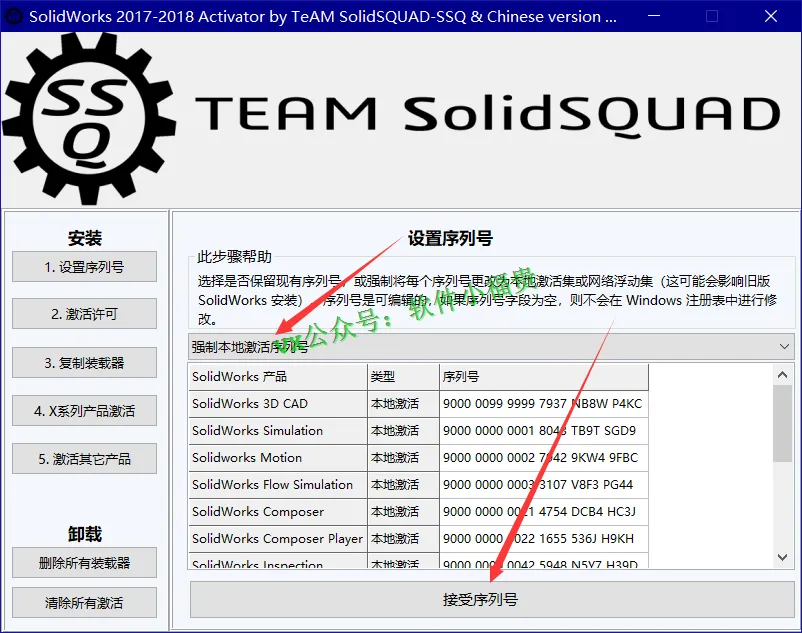Select 'SolidWorks Simulation' product cell
The image size is (802, 633).
pos(278,431)
